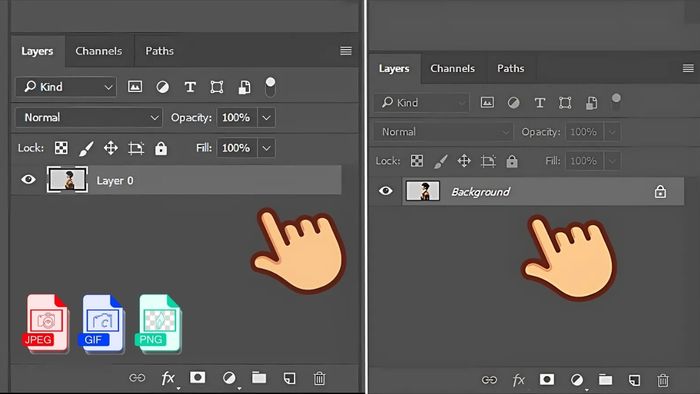700x394 pixels.
Task: Create new layer in left panel
Action: 289,378
